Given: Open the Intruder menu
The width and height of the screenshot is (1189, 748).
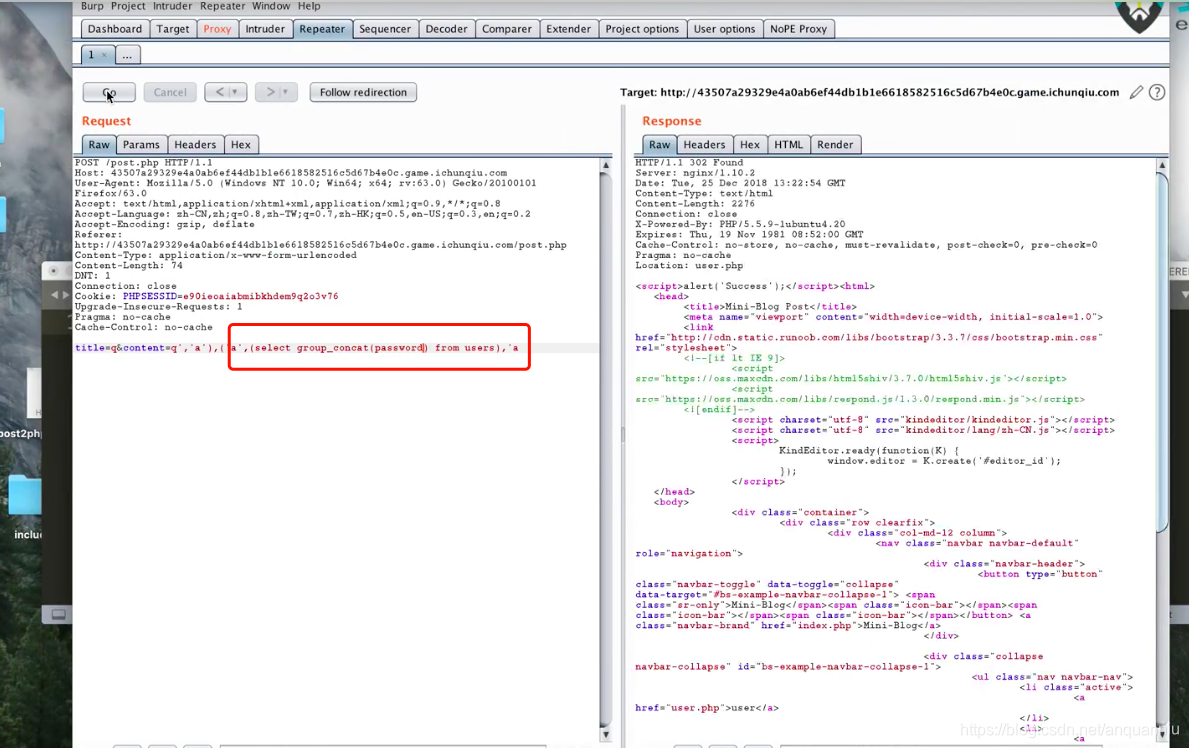Looking at the screenshot, I should tap(172, 6).
